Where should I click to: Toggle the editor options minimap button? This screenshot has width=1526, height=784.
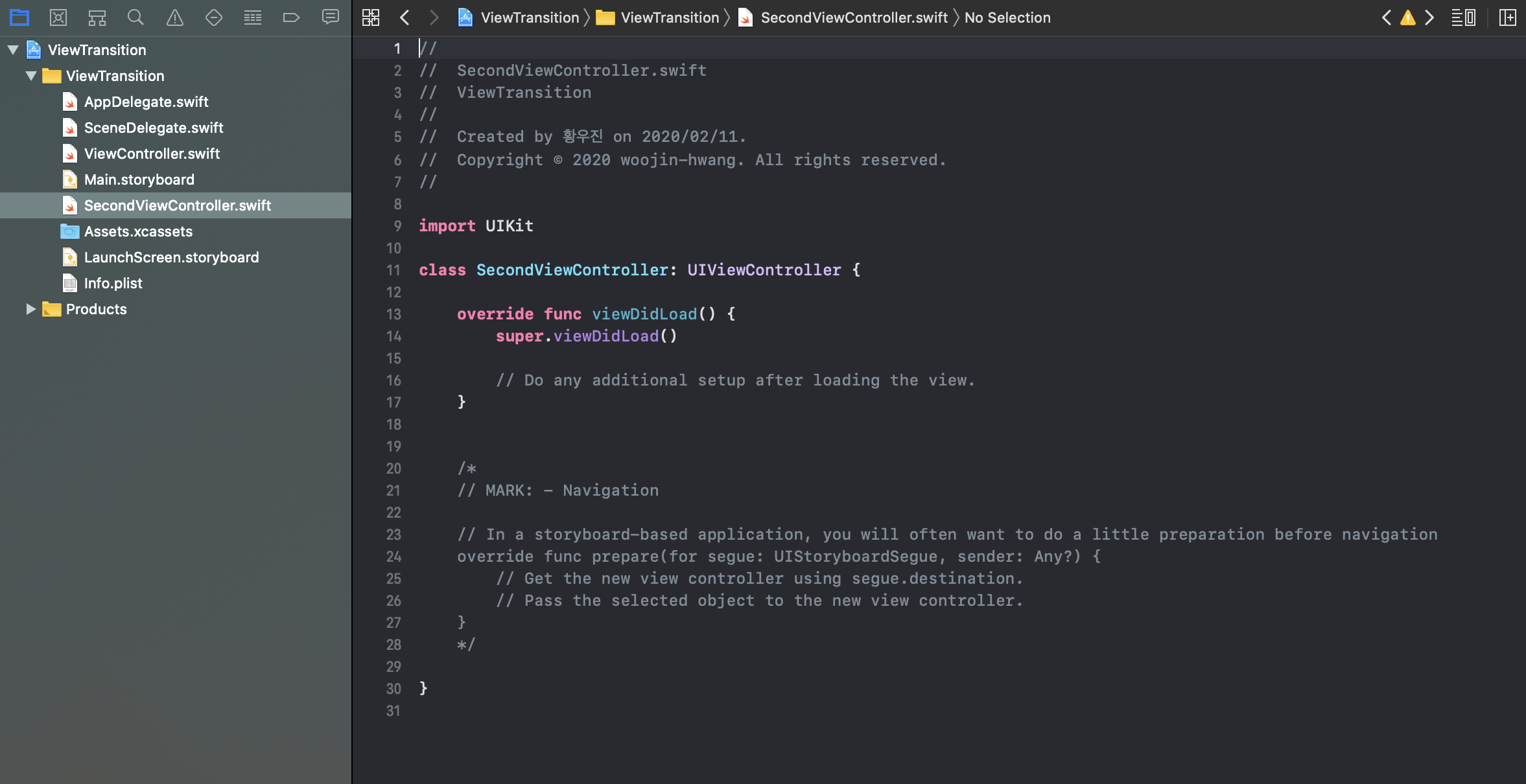pyautogui.click(x=1463, y=17)
